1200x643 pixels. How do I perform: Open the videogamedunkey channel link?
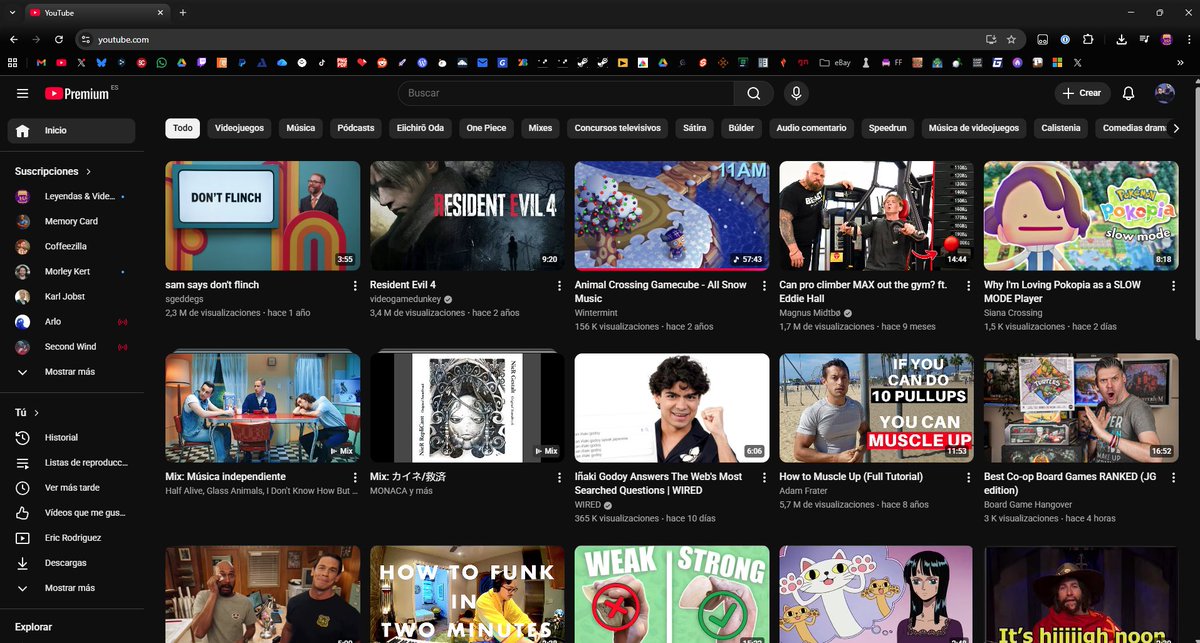tap(405, 299)
